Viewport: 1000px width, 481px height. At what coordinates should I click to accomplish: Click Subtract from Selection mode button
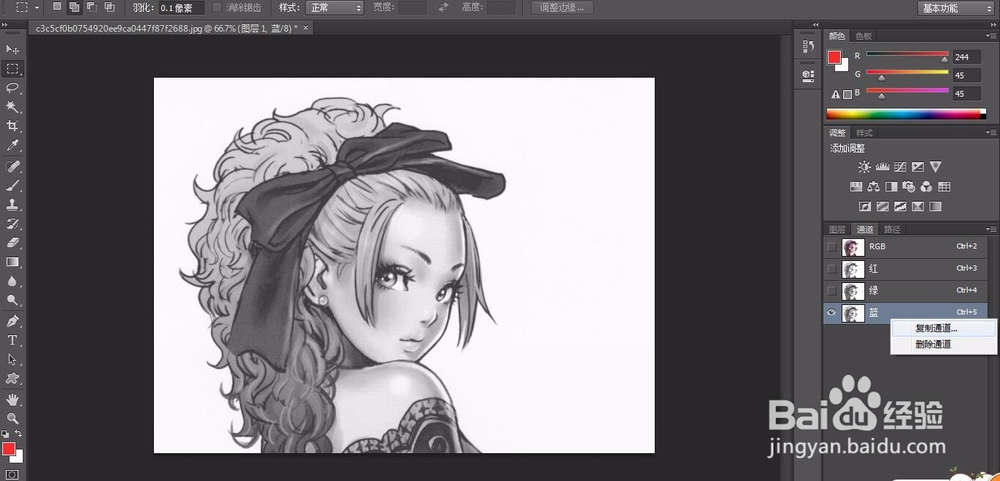click(92, 7)
